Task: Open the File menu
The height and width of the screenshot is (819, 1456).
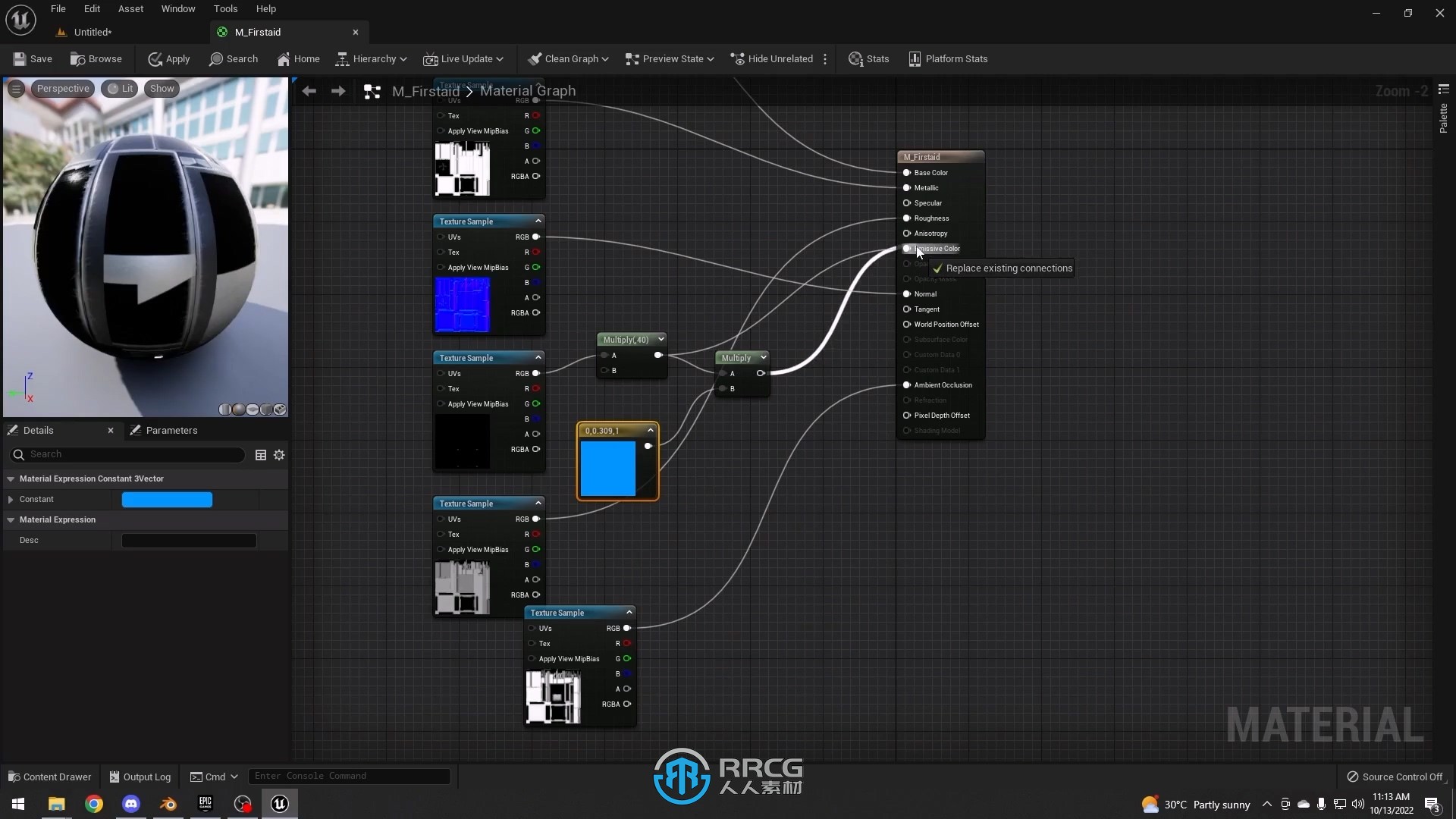Action: [58, 9]
